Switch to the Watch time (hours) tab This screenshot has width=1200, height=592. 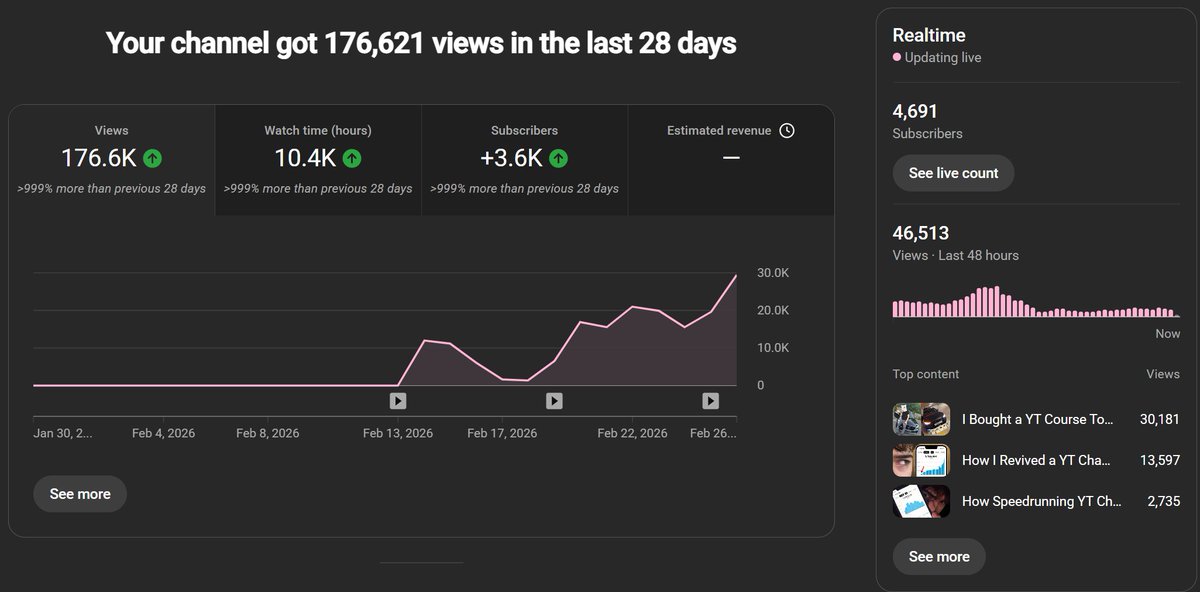click(317, 160)
